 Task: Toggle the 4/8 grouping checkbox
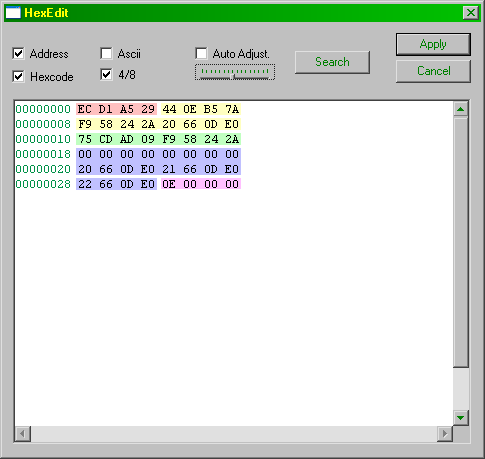point(106,74)
